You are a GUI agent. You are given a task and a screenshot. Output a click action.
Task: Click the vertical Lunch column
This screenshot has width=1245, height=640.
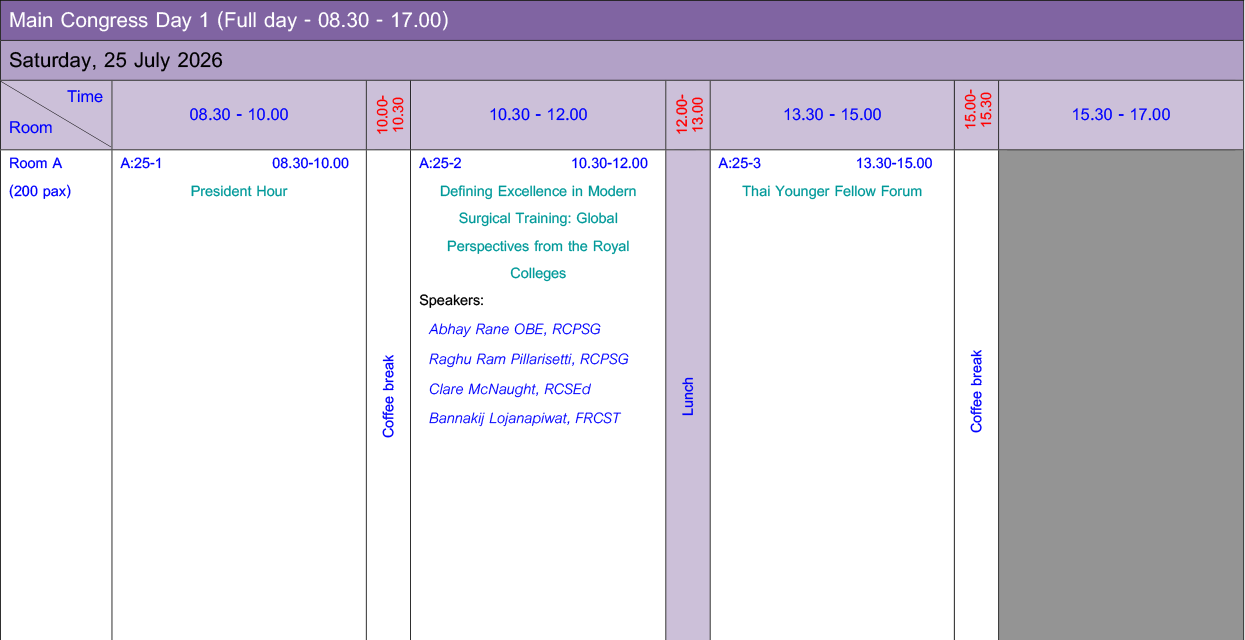click(688, 397)
